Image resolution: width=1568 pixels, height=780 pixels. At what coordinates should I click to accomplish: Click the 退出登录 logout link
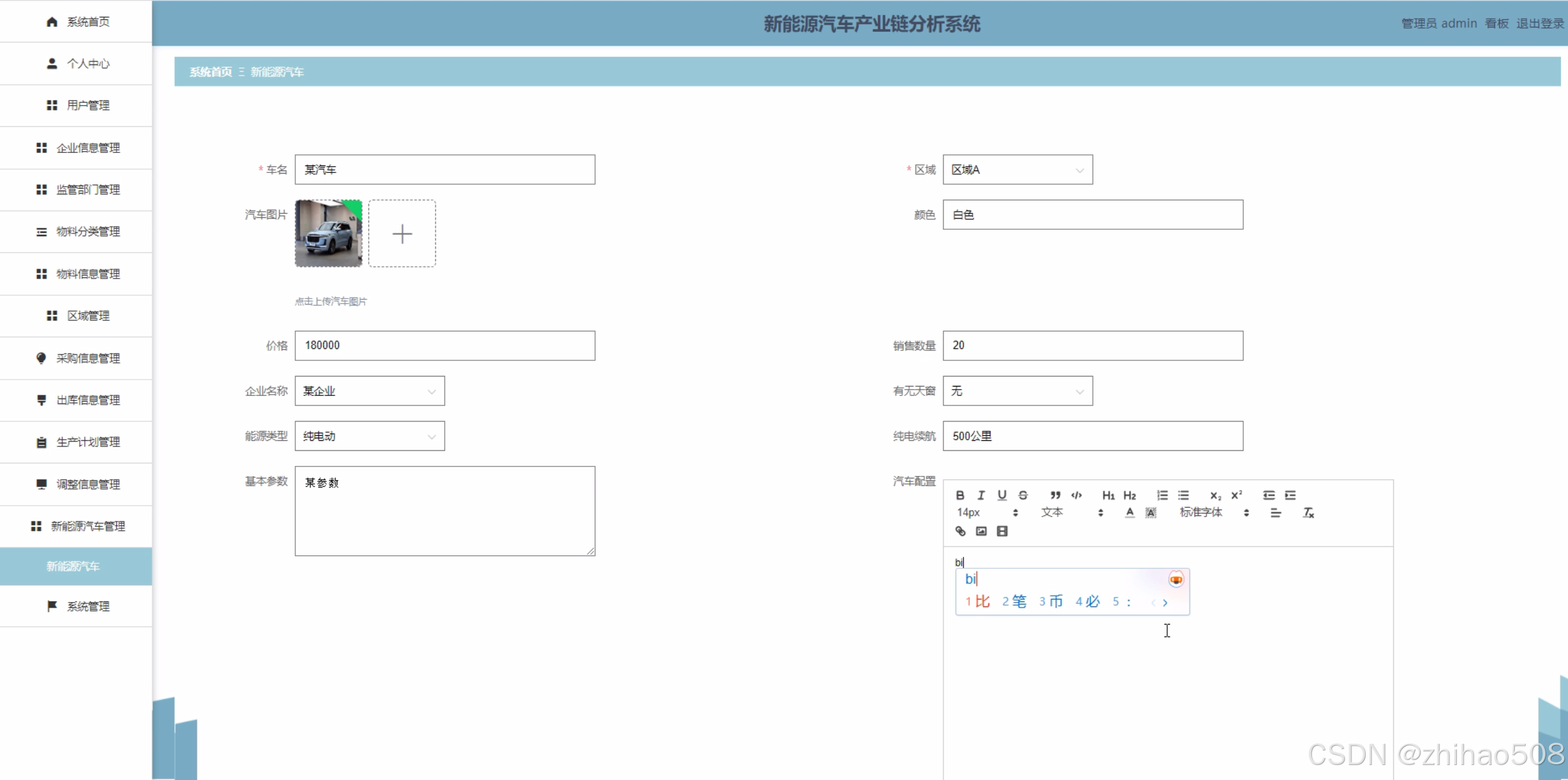[1540, 24]
